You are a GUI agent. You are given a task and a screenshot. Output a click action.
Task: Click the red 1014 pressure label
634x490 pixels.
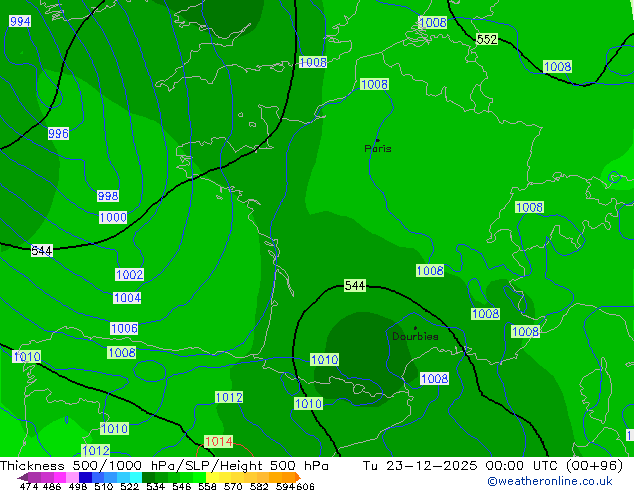coord(219,441)
